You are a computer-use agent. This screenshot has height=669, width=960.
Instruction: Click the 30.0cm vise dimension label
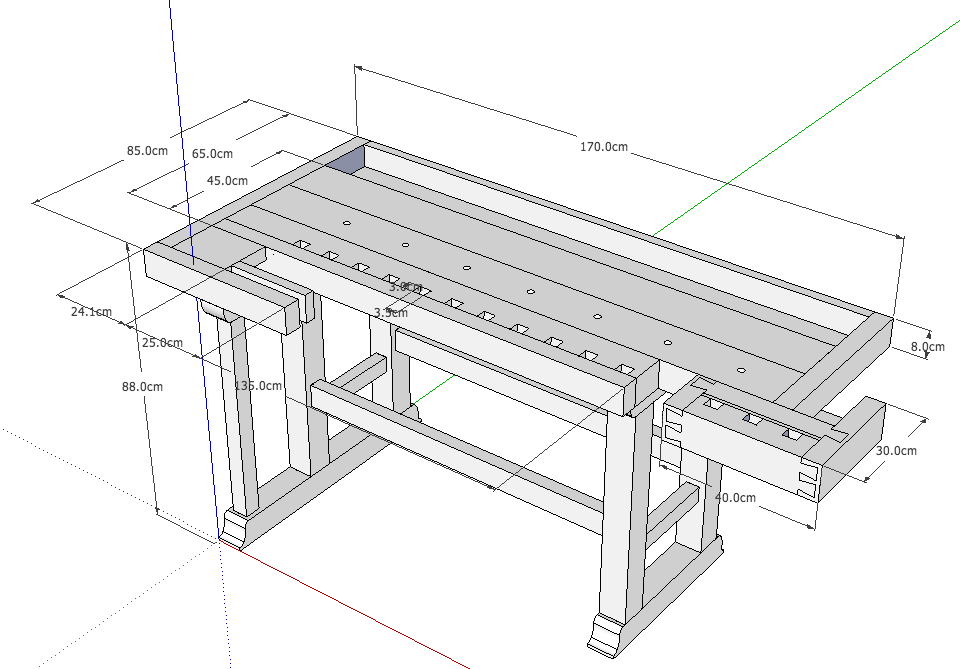(x=895, y=451)
